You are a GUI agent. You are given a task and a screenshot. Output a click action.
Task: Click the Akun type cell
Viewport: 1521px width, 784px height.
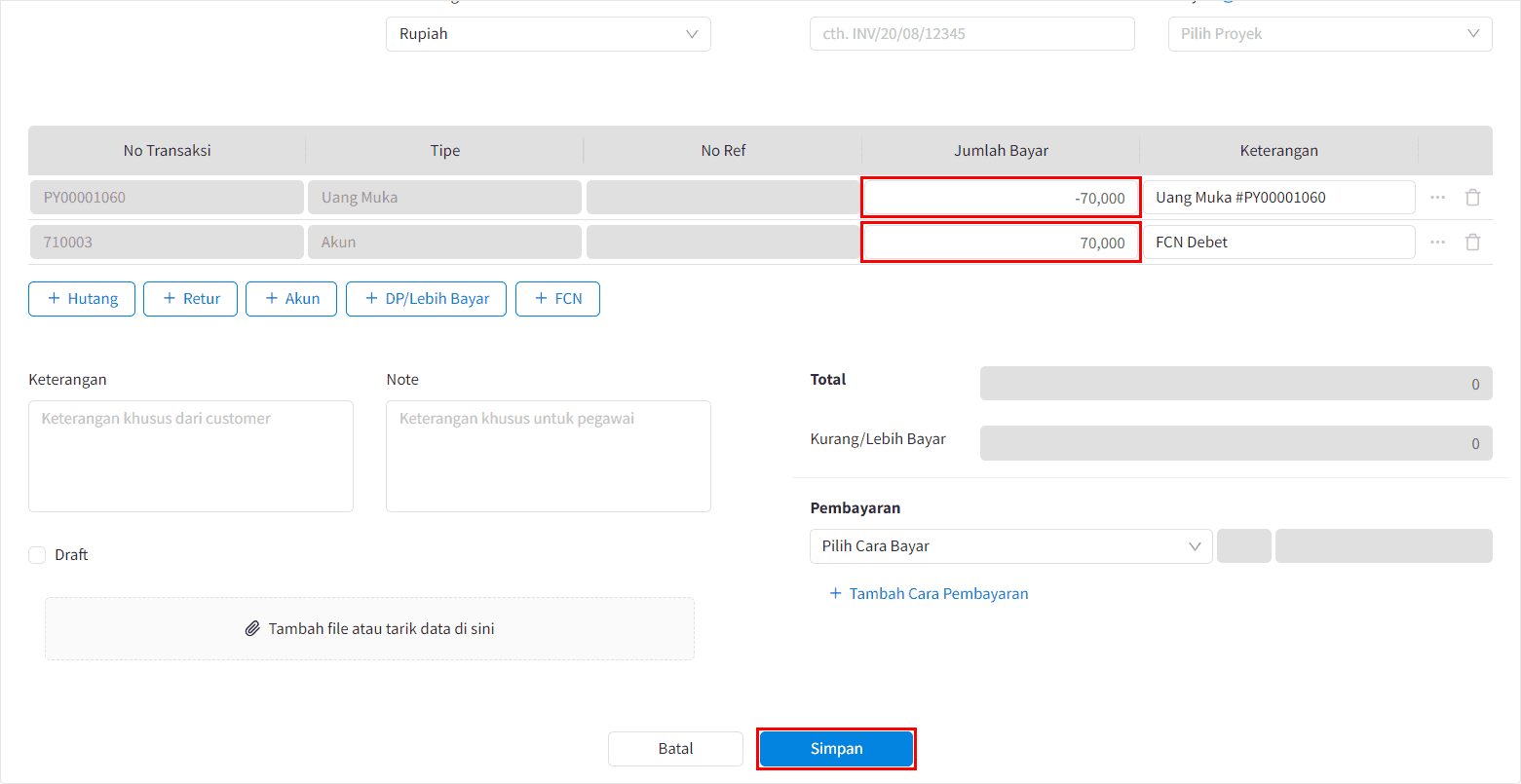444,242
